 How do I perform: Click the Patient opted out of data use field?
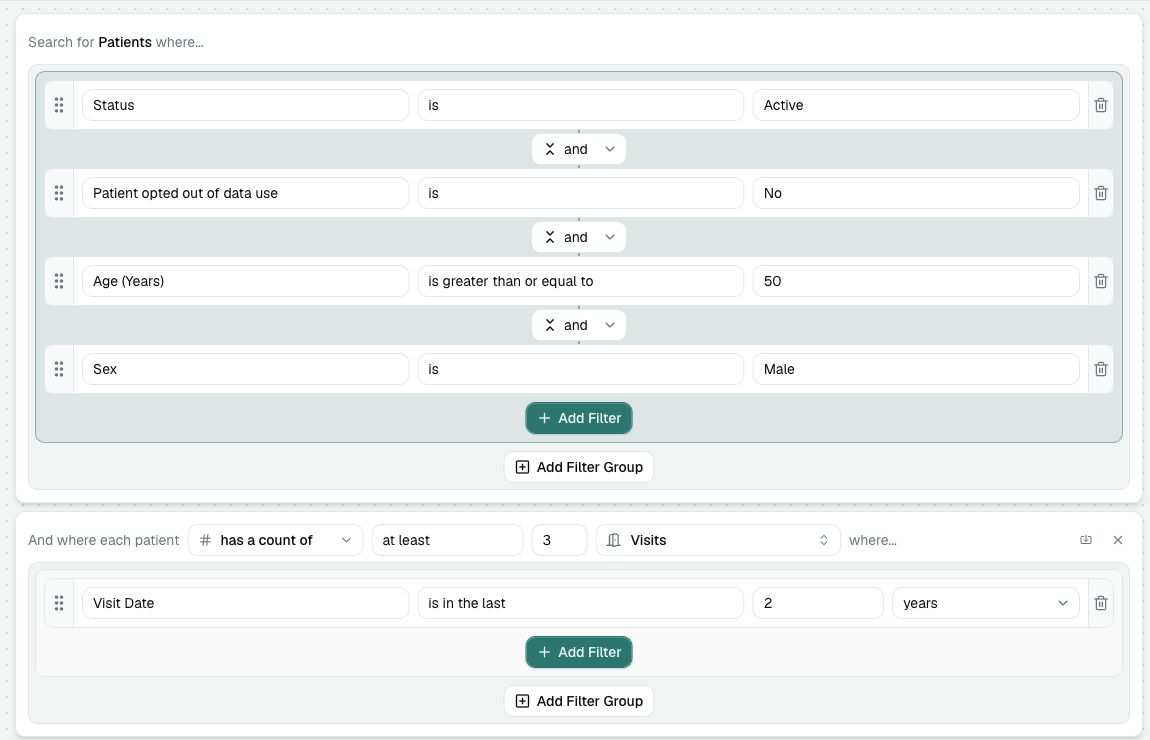[x=245, y=193]
